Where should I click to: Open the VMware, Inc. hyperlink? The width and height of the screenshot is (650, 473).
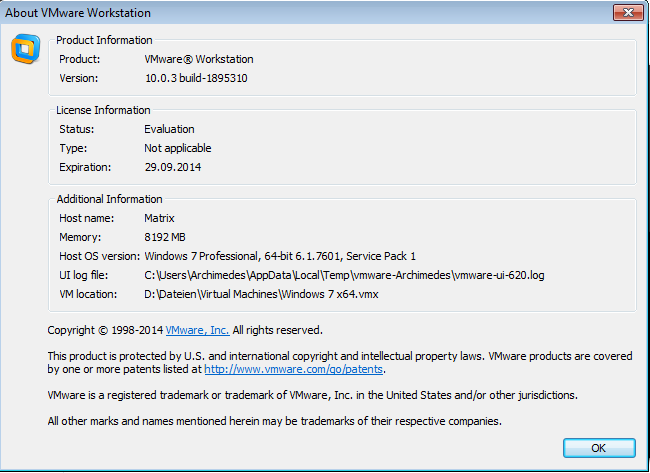pos(197,329)
